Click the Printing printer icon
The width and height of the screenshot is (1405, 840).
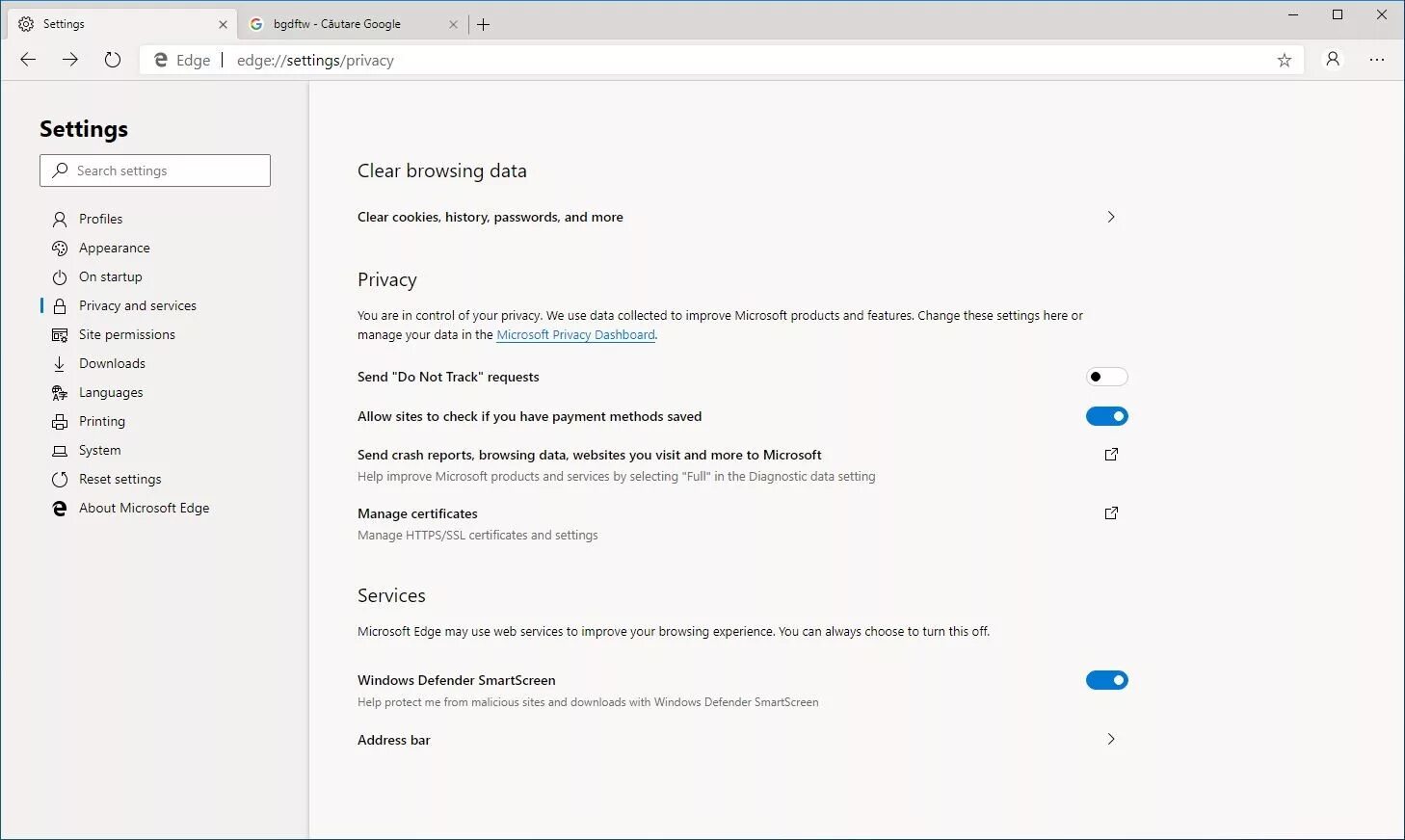coord(60,422)
